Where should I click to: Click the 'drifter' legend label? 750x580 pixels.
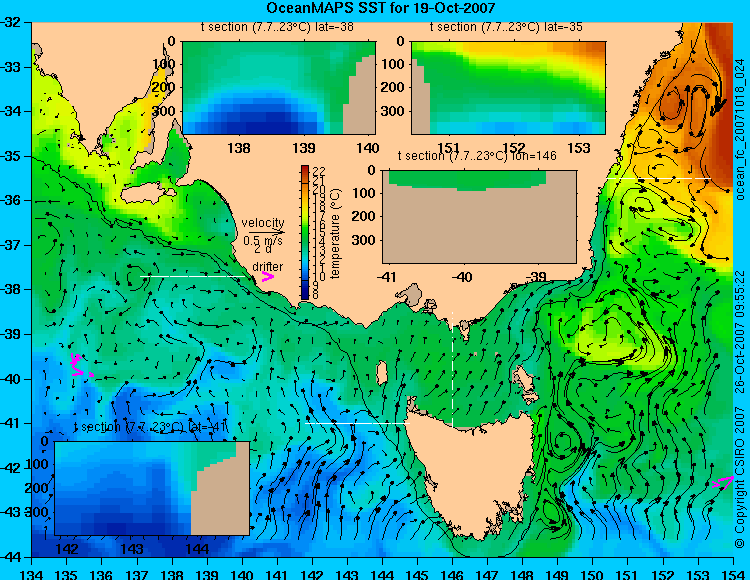[x=267, y=266]
